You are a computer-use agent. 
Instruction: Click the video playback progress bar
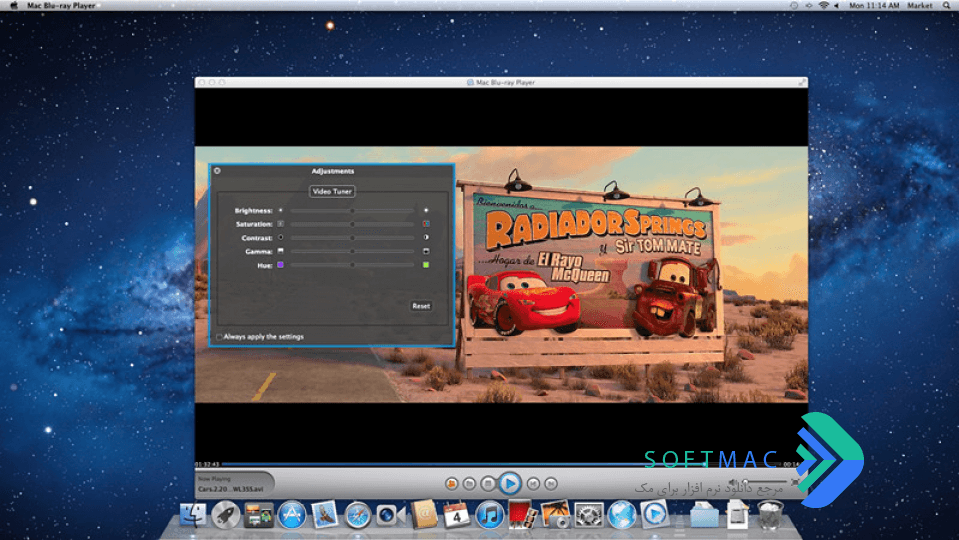click(x=502, y=464)
